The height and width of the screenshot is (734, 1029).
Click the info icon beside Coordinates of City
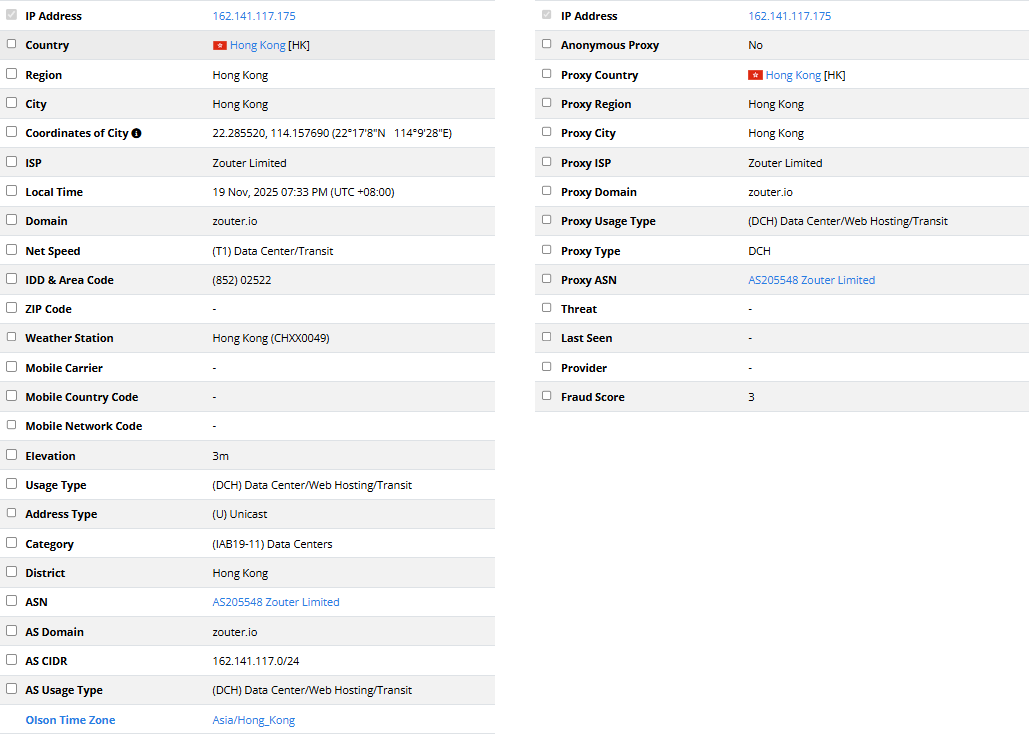pos(136,133)
